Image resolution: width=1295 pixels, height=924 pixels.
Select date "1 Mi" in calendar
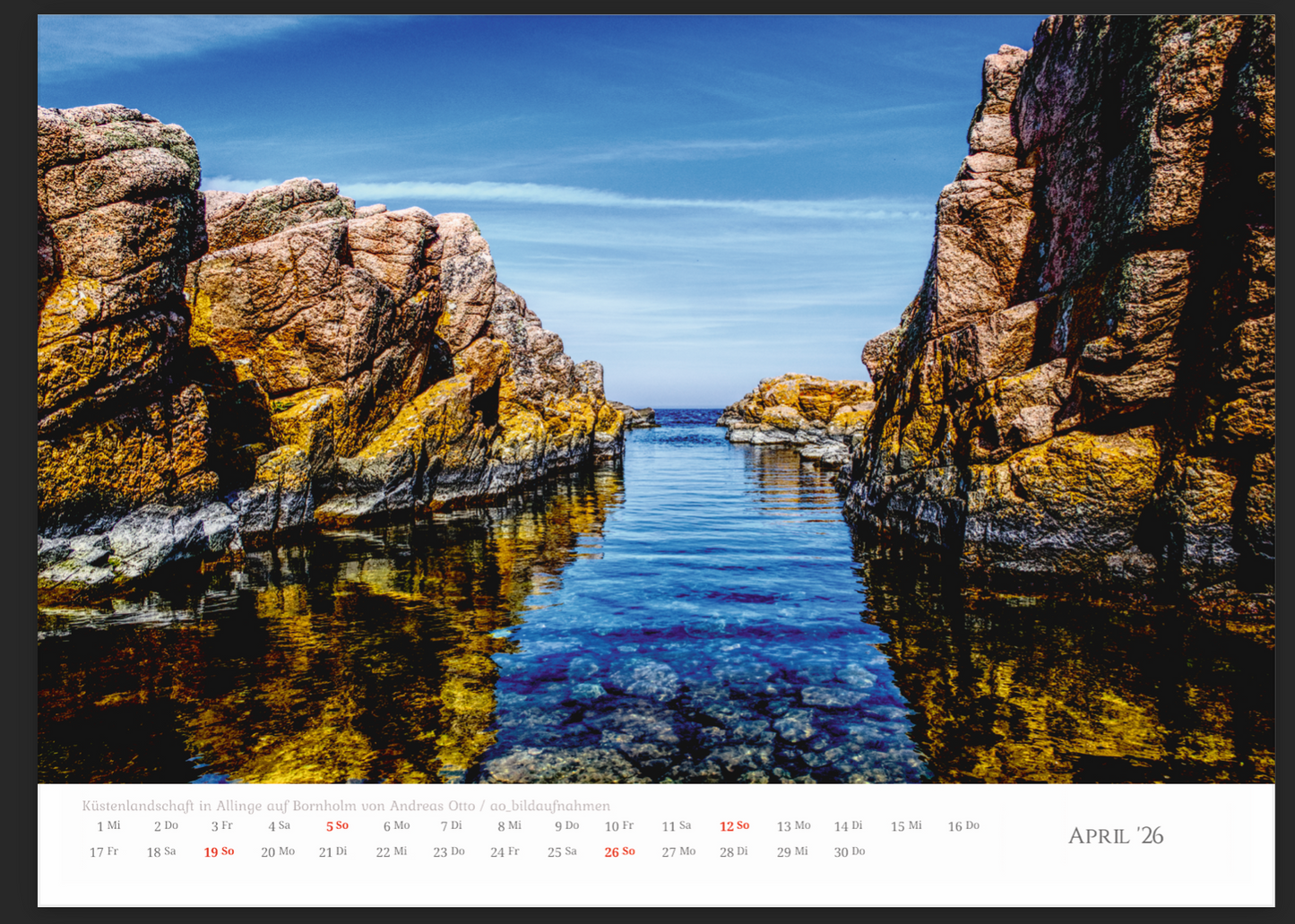pos(108,826)
